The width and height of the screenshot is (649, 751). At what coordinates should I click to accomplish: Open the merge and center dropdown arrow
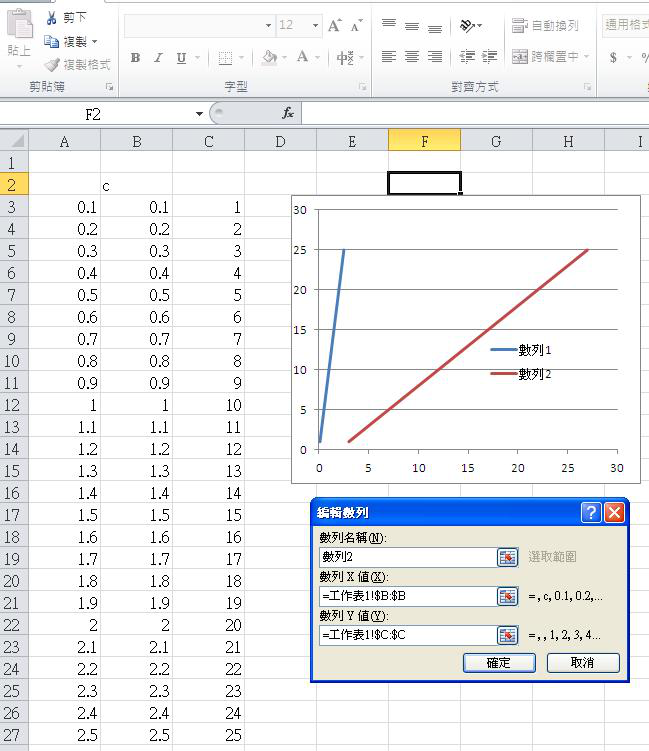click(x=586, y=57)
